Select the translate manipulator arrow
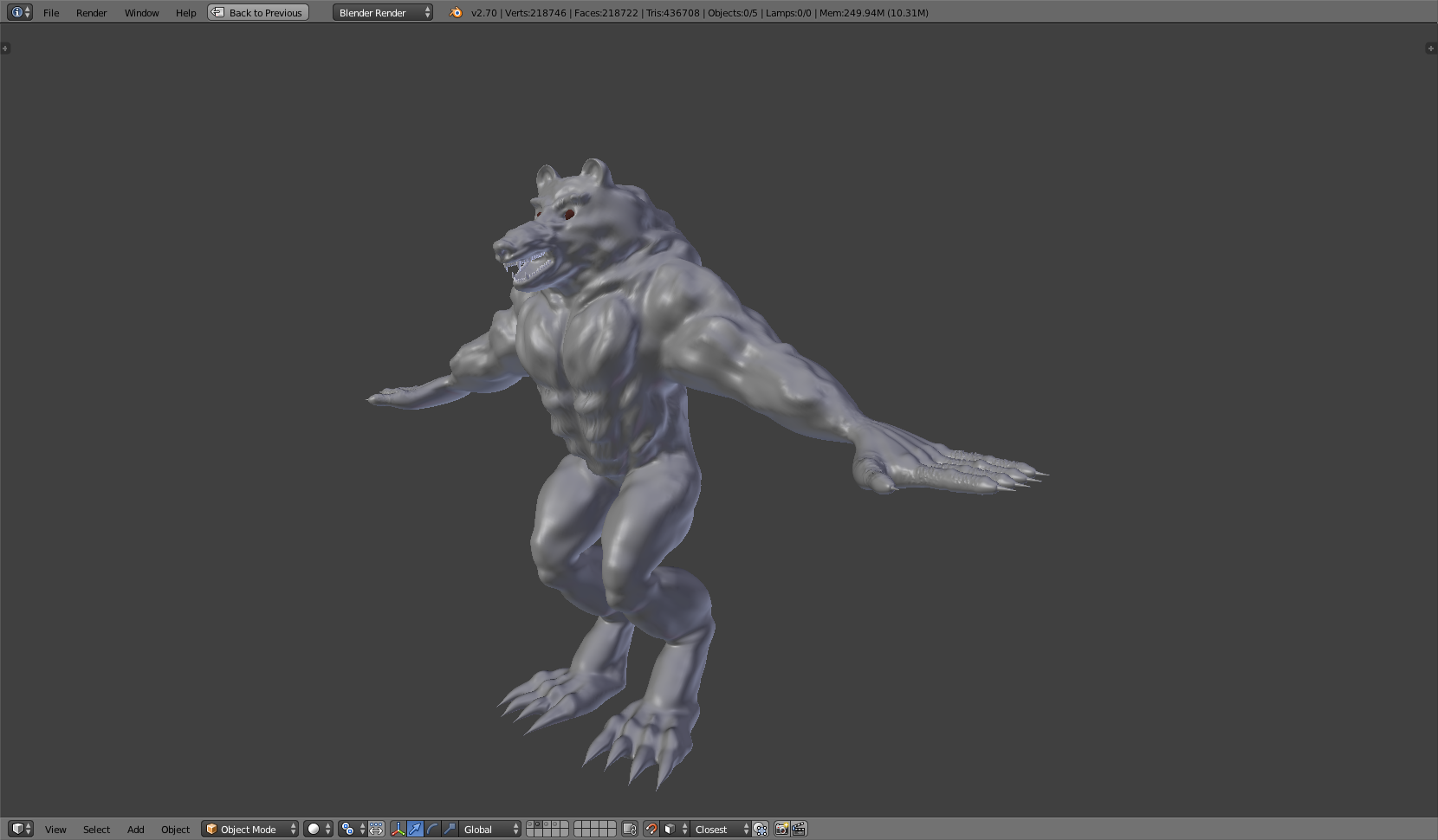The image size is (1438, 840). 415,829
